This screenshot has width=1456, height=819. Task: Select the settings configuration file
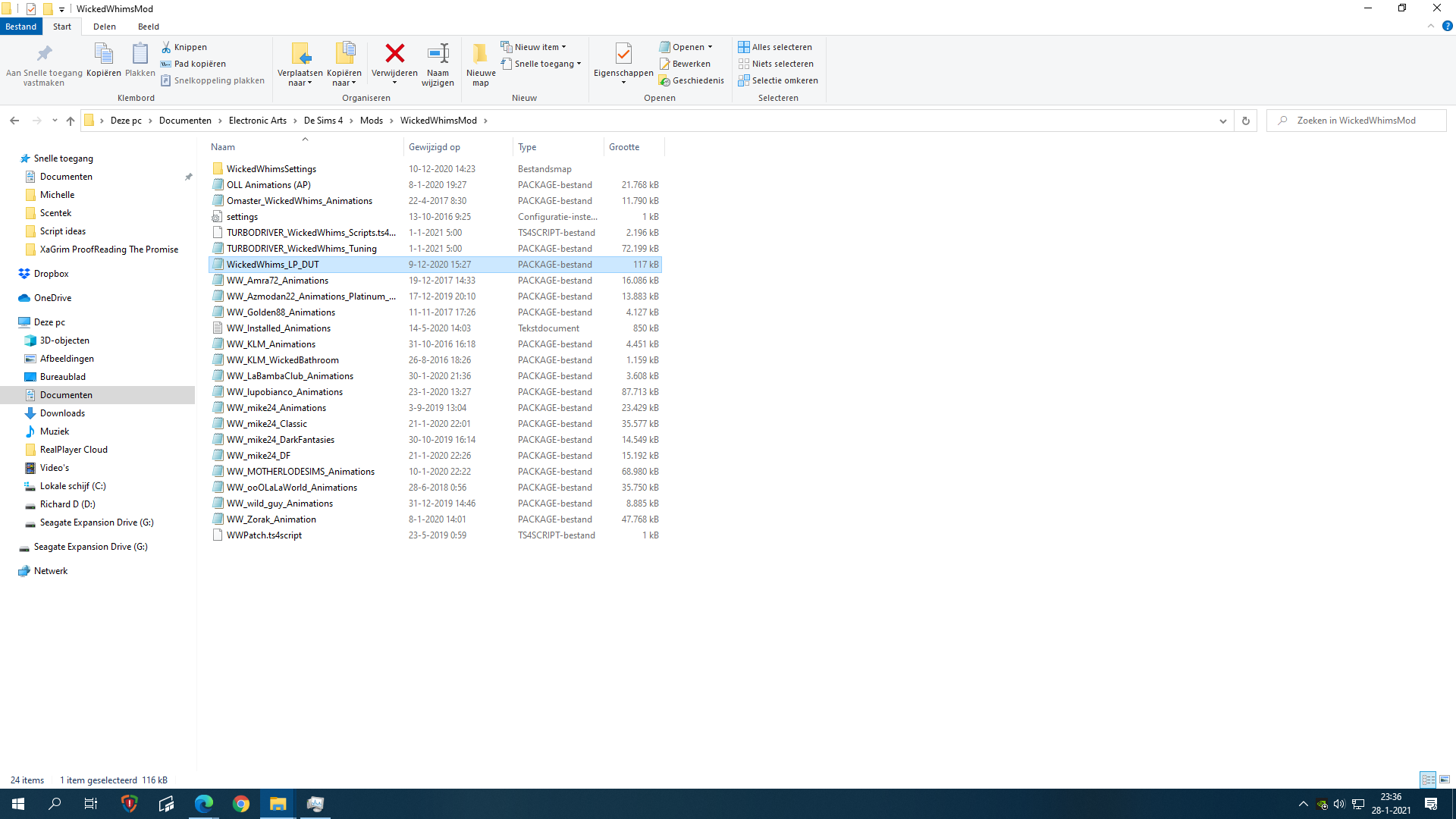click(x=435, y=217)
